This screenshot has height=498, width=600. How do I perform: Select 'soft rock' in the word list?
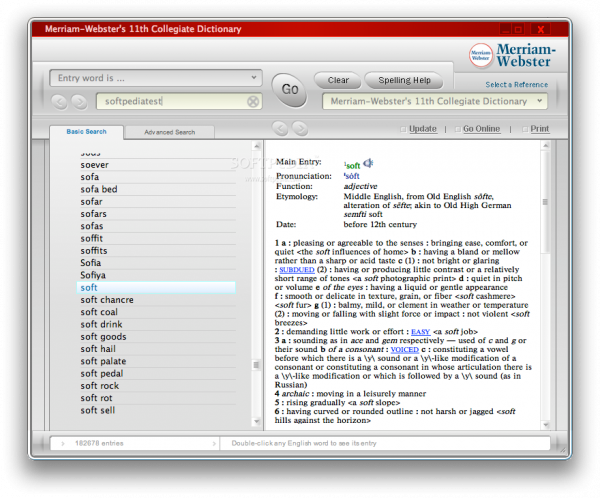[x=156, y=385]
